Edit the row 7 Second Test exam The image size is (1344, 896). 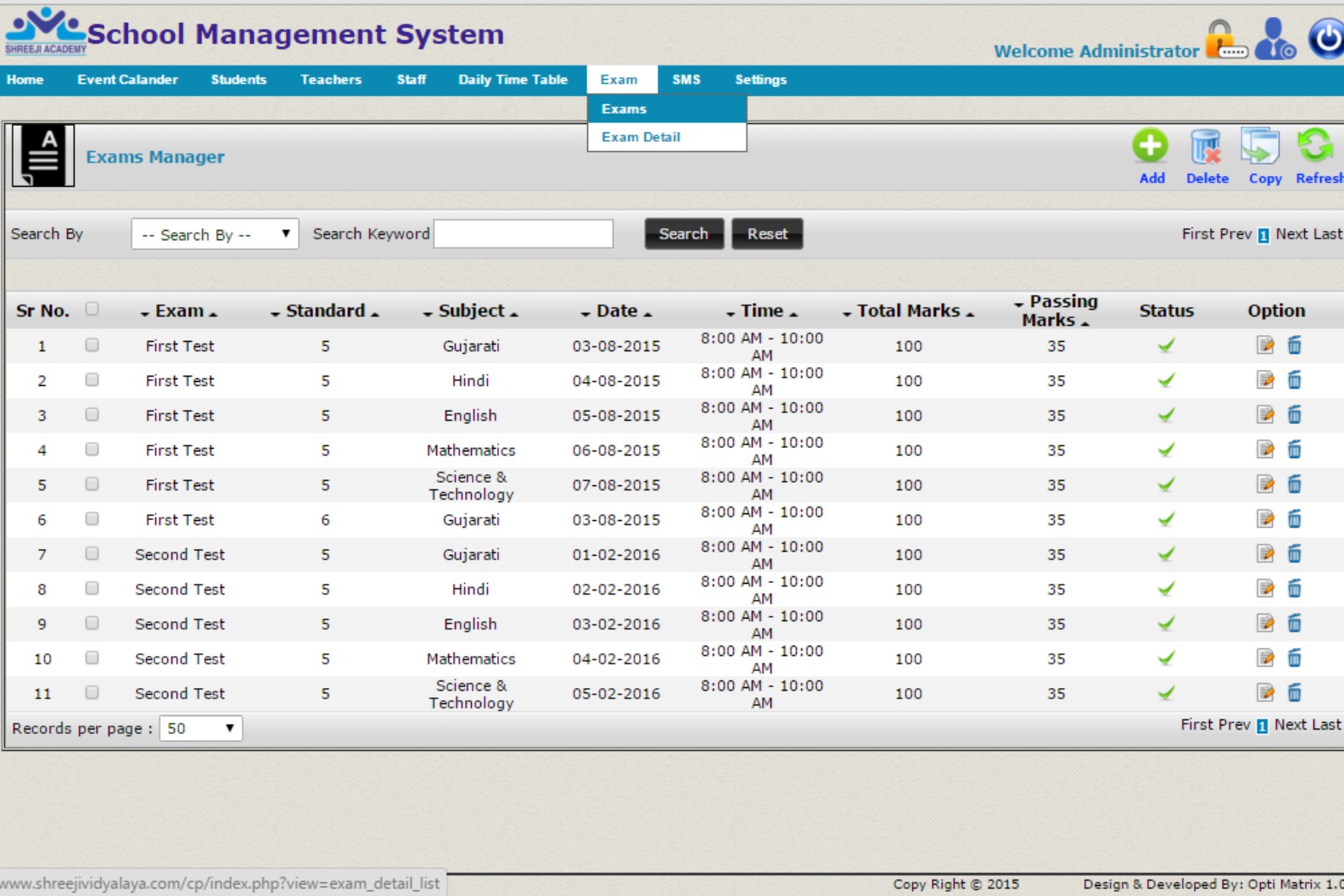tap(1265, 554)
